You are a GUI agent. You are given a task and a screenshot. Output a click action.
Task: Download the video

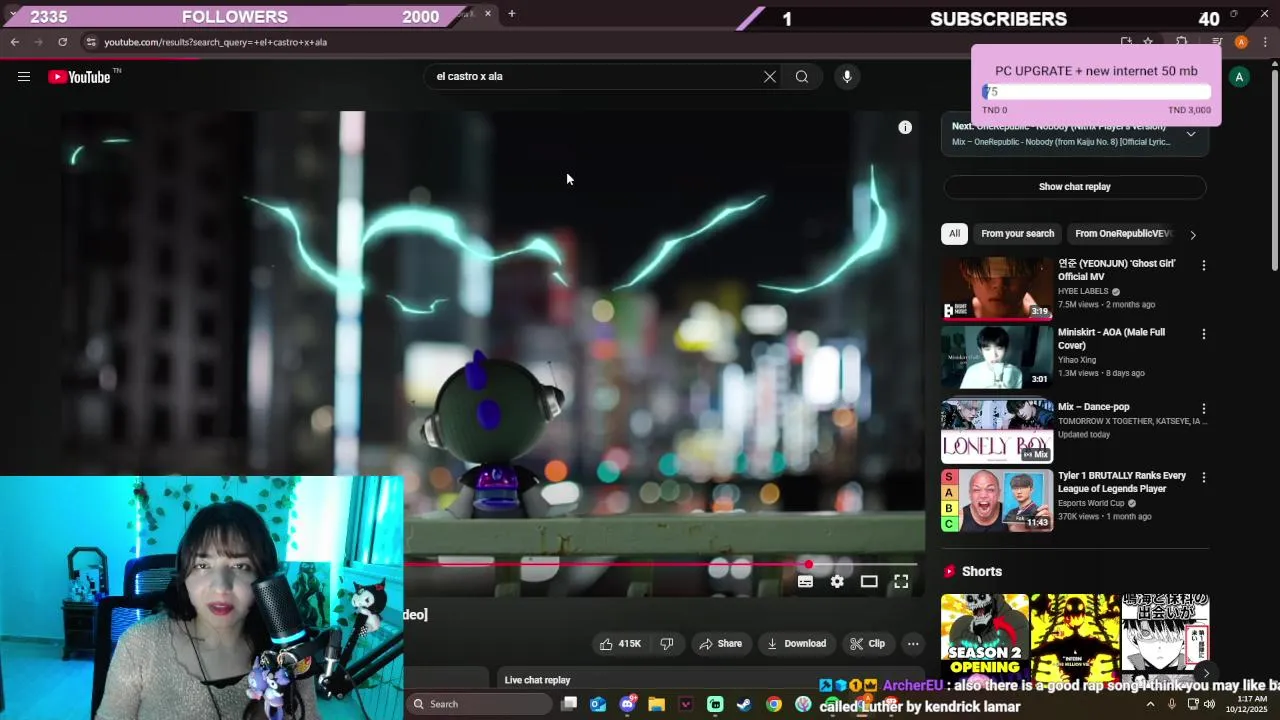[796, 644]
